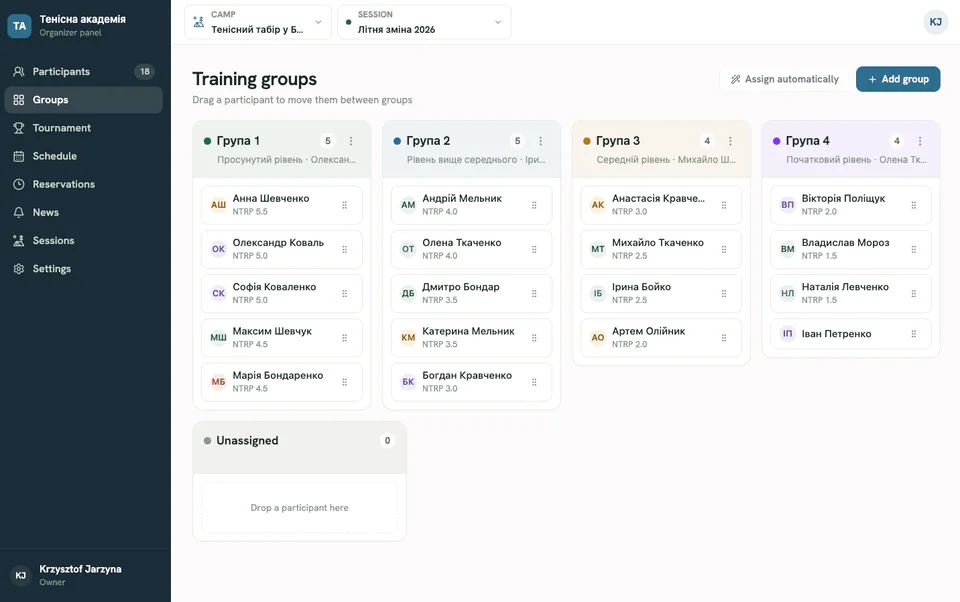This screenshot has width=960, height=602.
Task: Go to the Tournament section
Action: coord(83,128)
